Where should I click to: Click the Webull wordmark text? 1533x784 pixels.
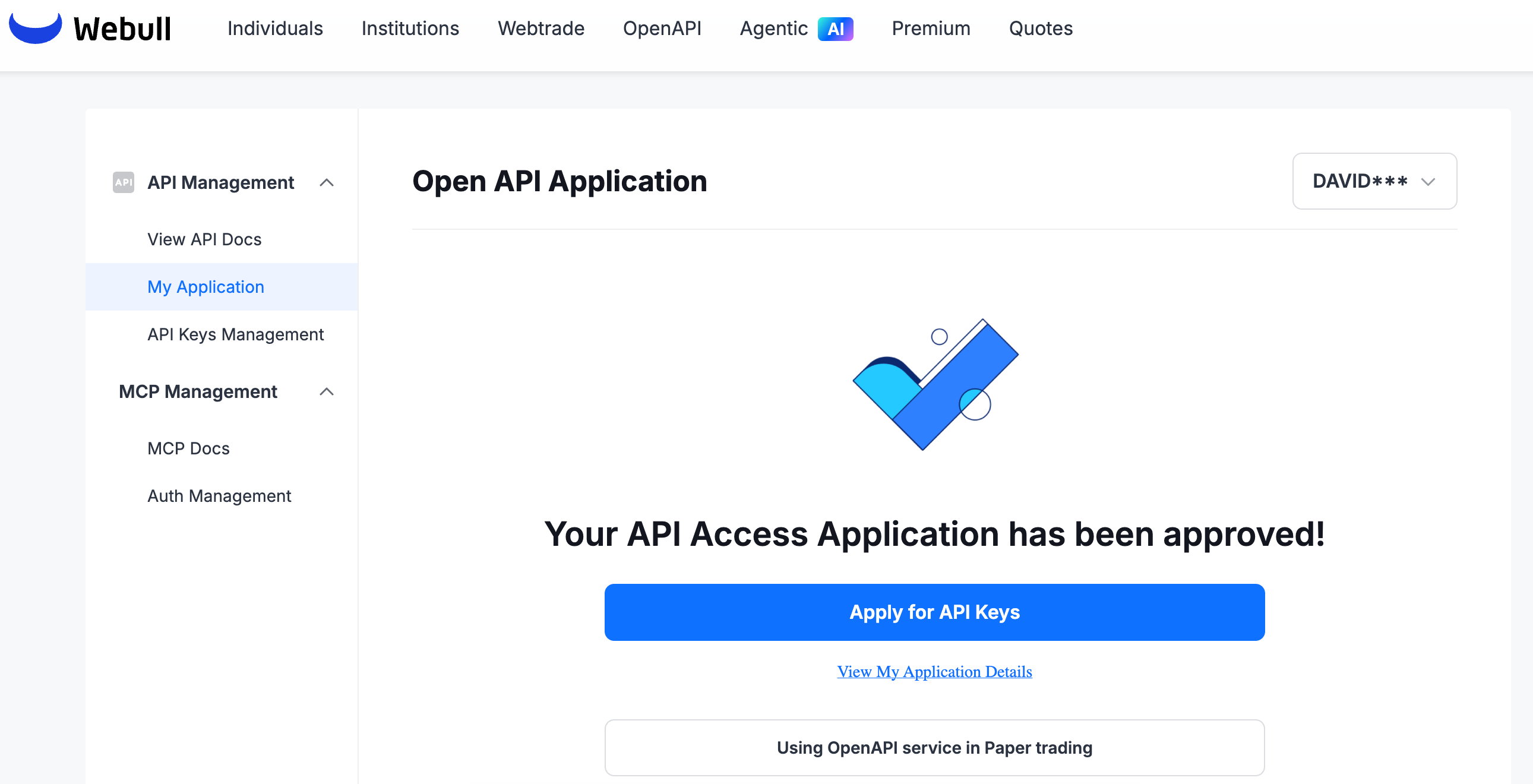tap(122, 29)
